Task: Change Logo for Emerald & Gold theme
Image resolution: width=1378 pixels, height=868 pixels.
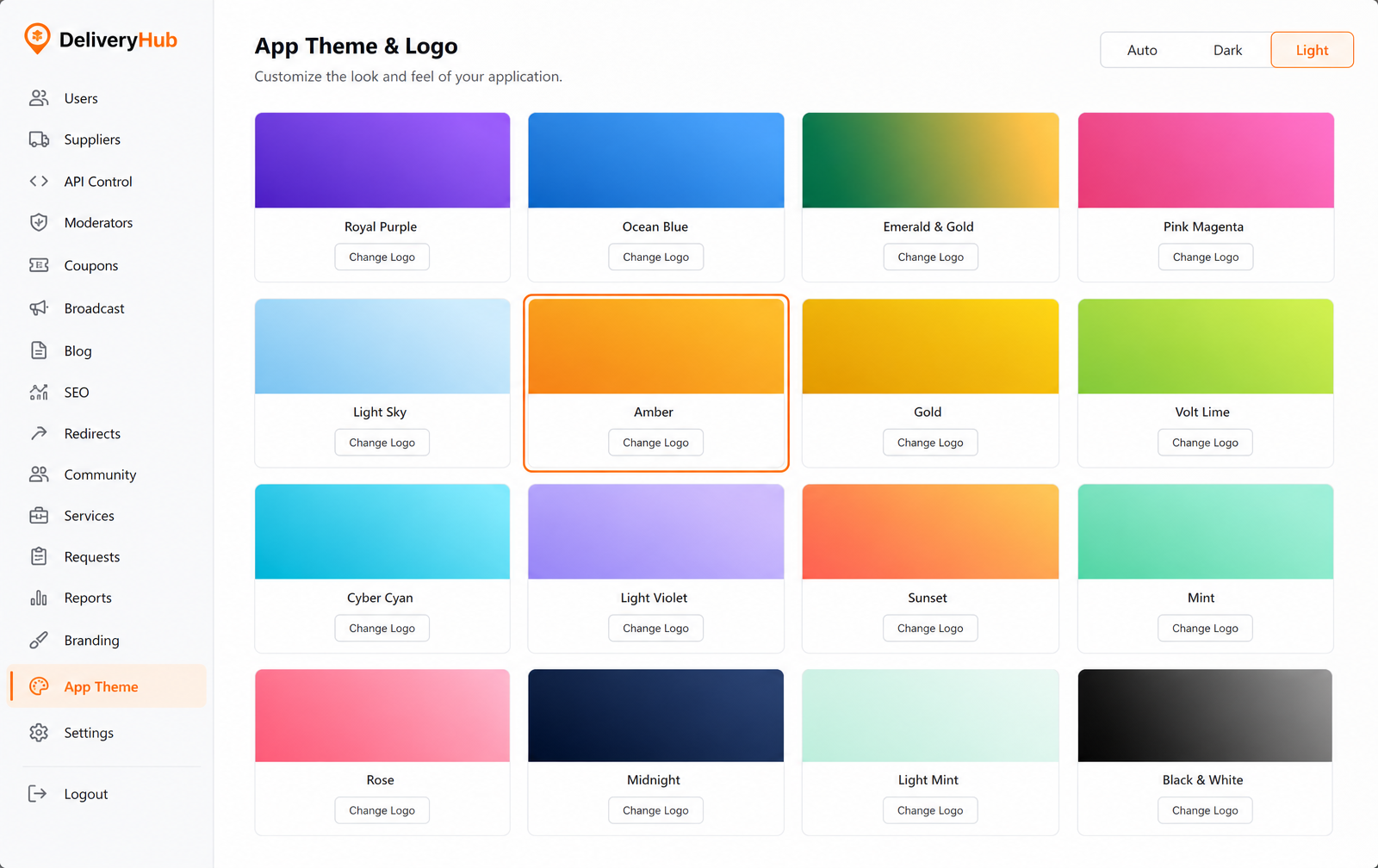Action: click(x=930, y=257)
